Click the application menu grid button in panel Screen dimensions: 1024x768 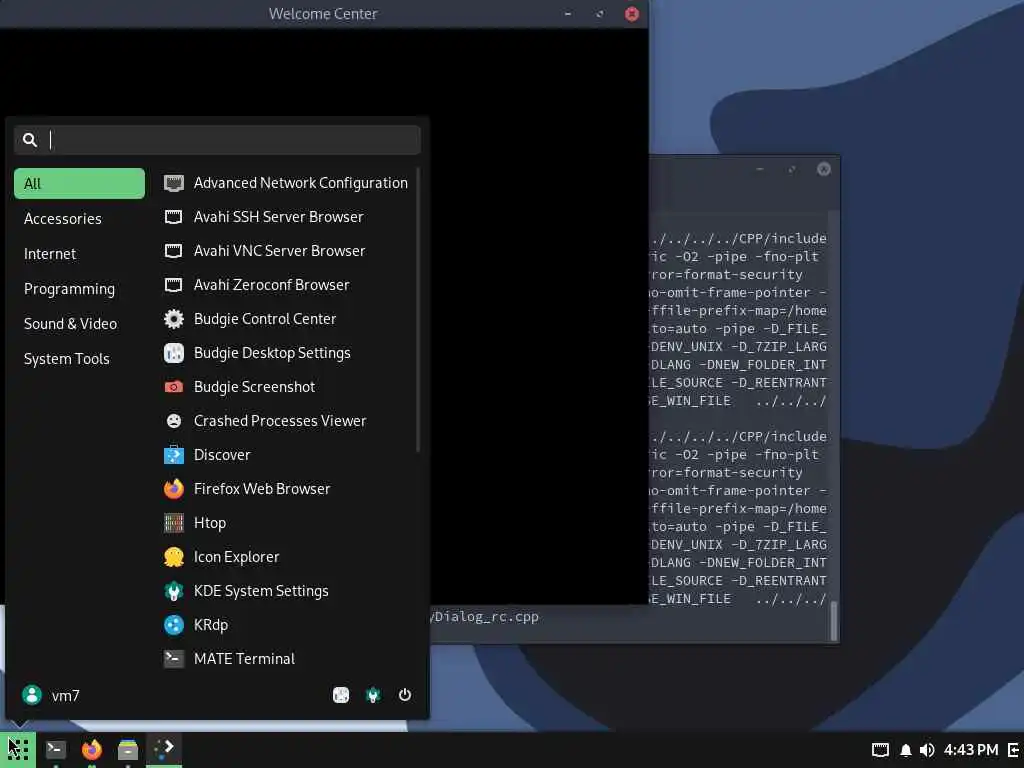coord(18,749)
